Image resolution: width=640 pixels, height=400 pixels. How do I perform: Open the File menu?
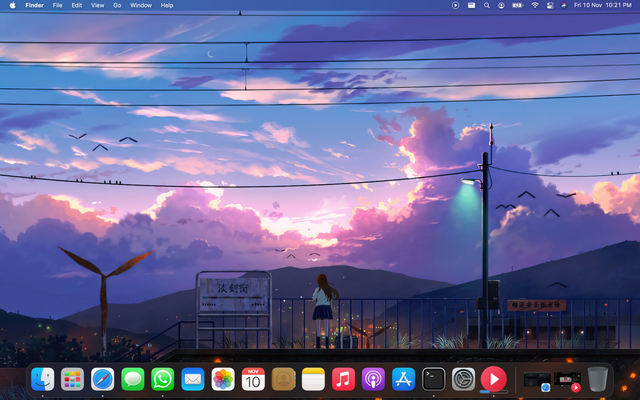(58, 5)
